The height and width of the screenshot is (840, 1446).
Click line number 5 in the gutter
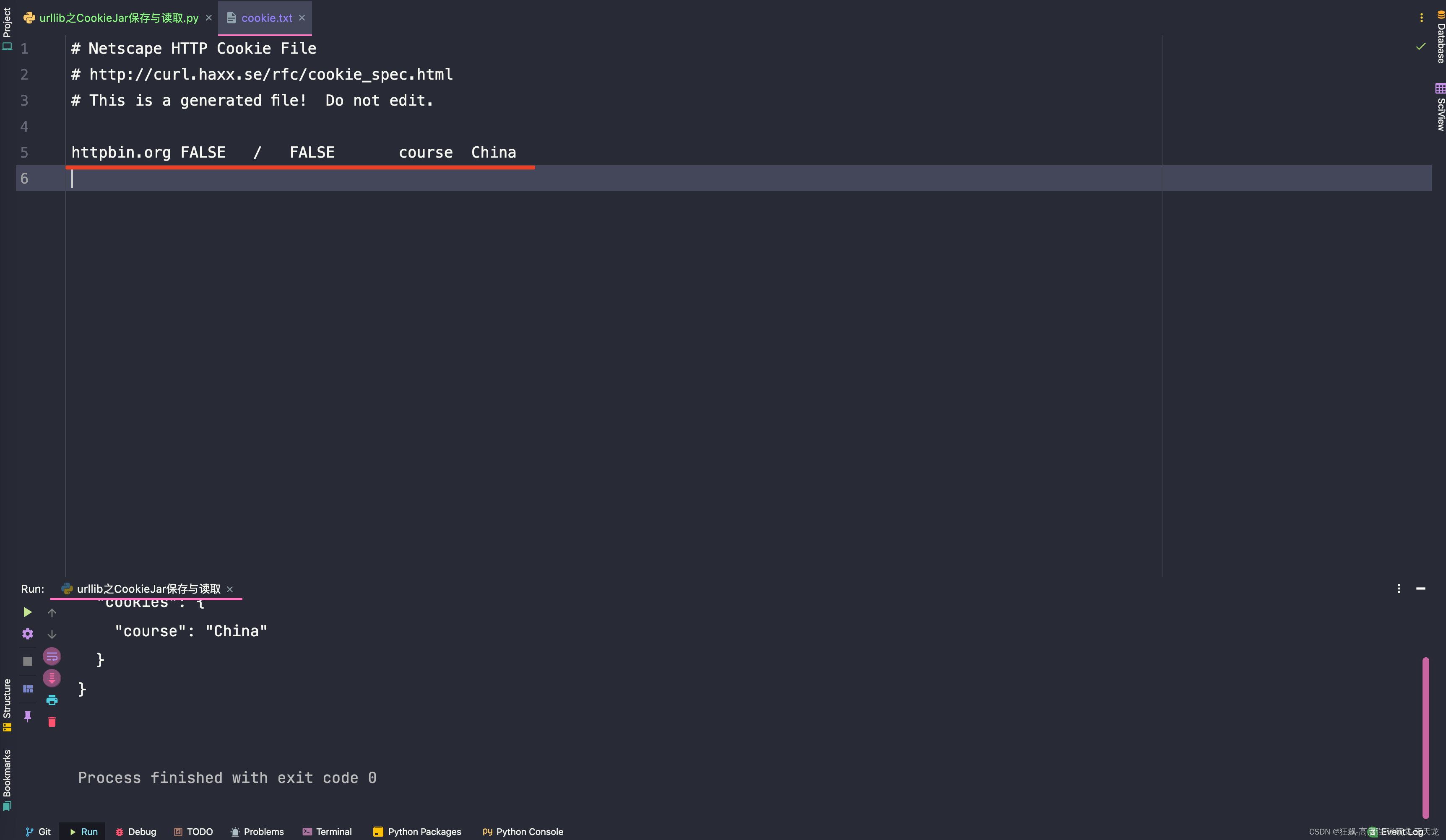coord(24,153)
